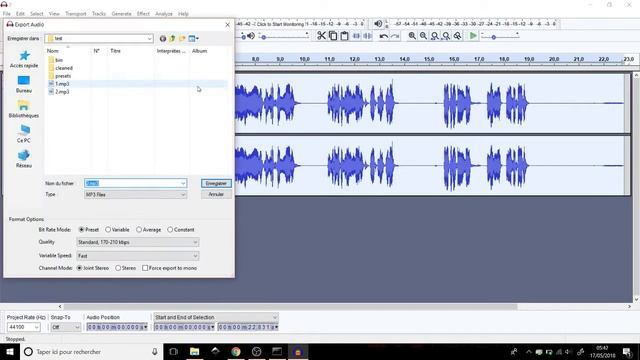This screenshot has height=360, width=640.
Task: Open Start and End of Selection dropdown
Action: (x=216, y=317)
